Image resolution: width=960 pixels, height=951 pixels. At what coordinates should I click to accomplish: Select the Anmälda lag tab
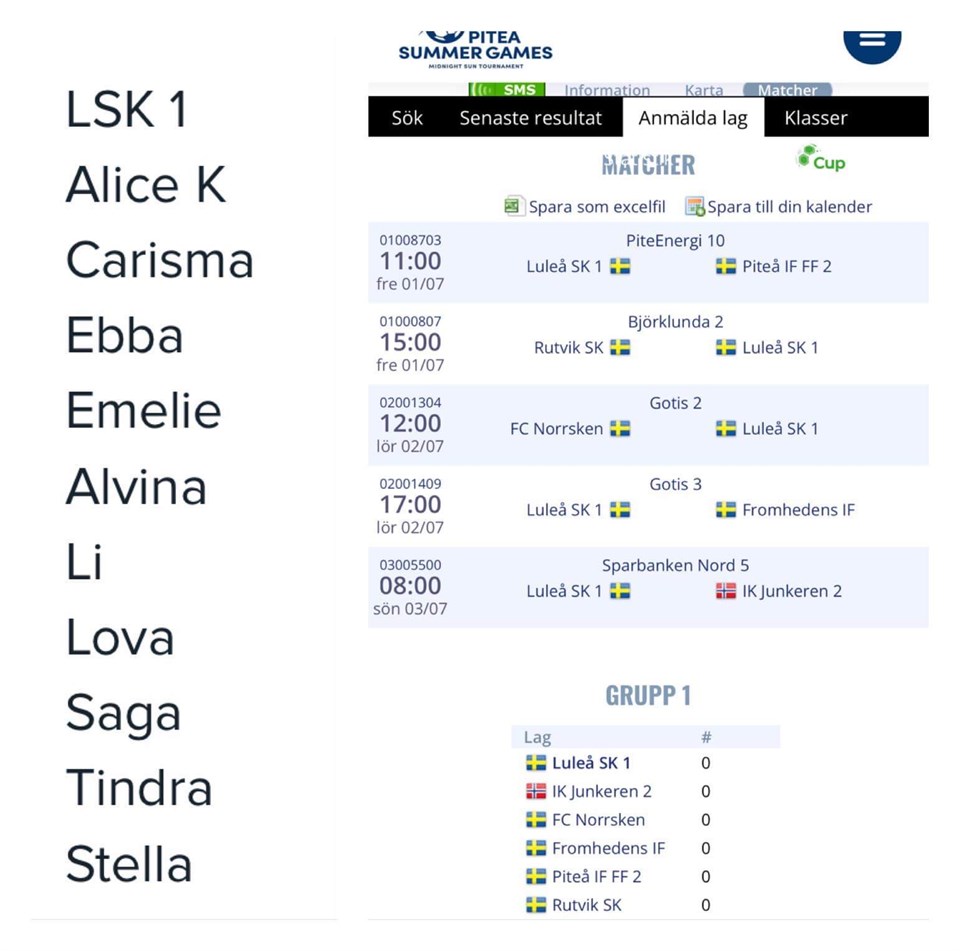pyautogui.click(x=693, y=118)
